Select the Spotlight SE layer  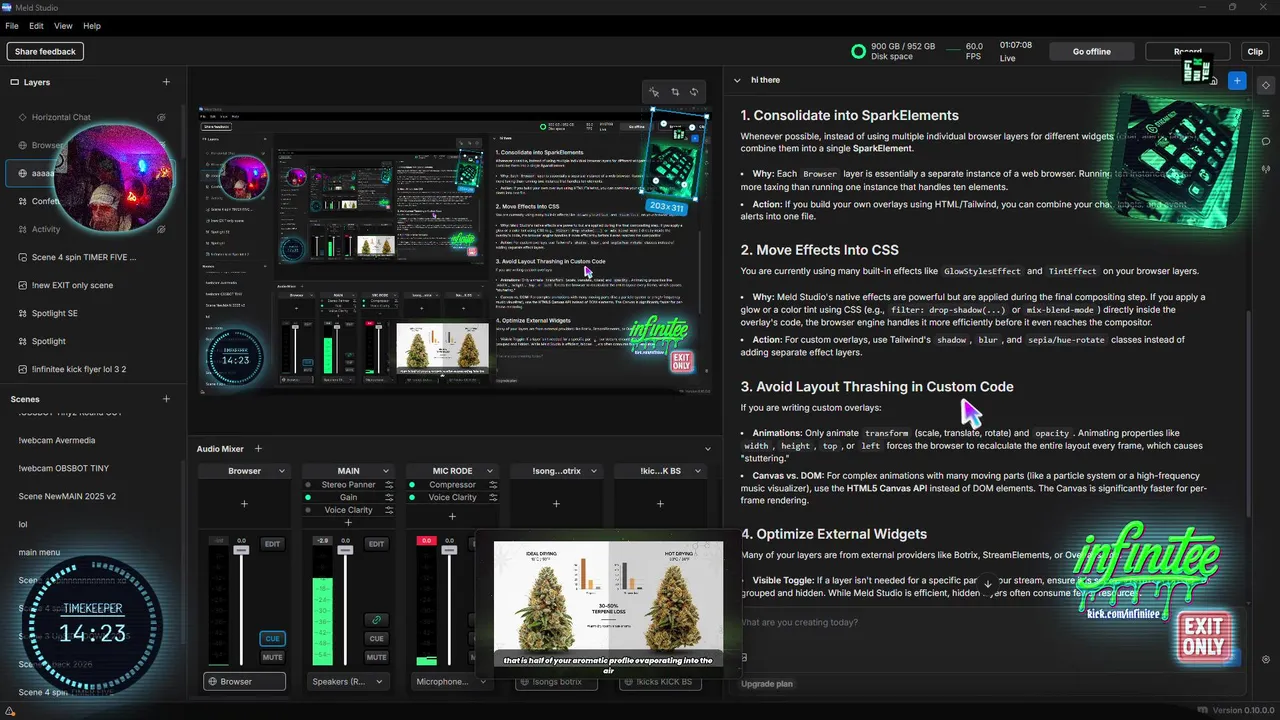(93, 313)
